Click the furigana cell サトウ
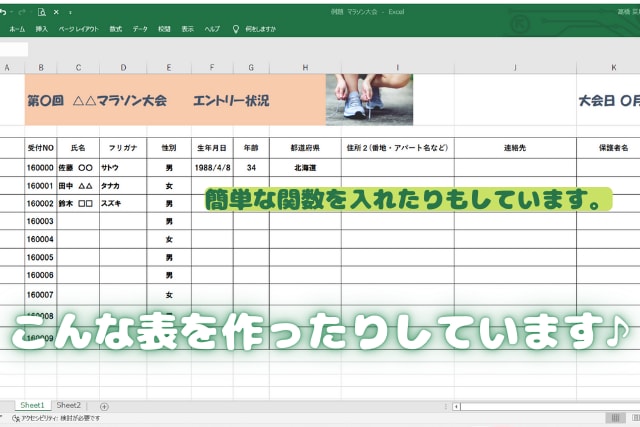This screenshot has width=640, height=427. 123,167
